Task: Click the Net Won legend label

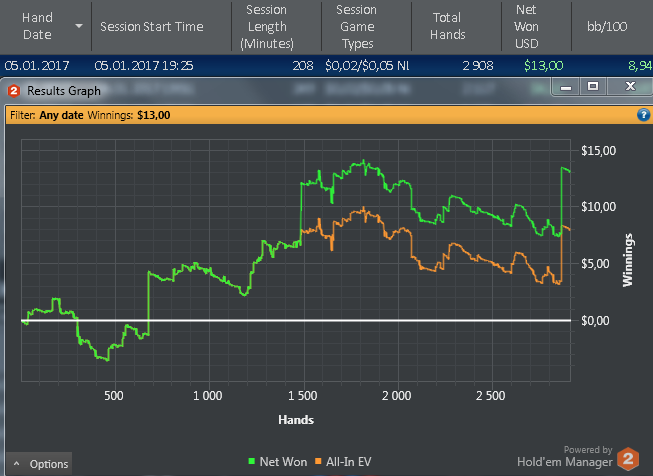Action: 283,461
